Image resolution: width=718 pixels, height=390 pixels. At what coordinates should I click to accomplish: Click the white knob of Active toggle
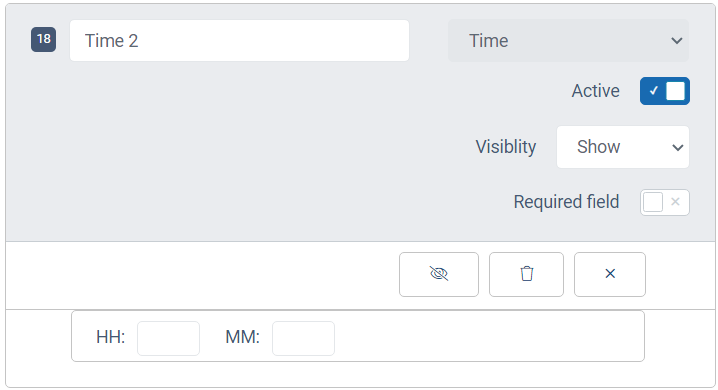(675, 91)
